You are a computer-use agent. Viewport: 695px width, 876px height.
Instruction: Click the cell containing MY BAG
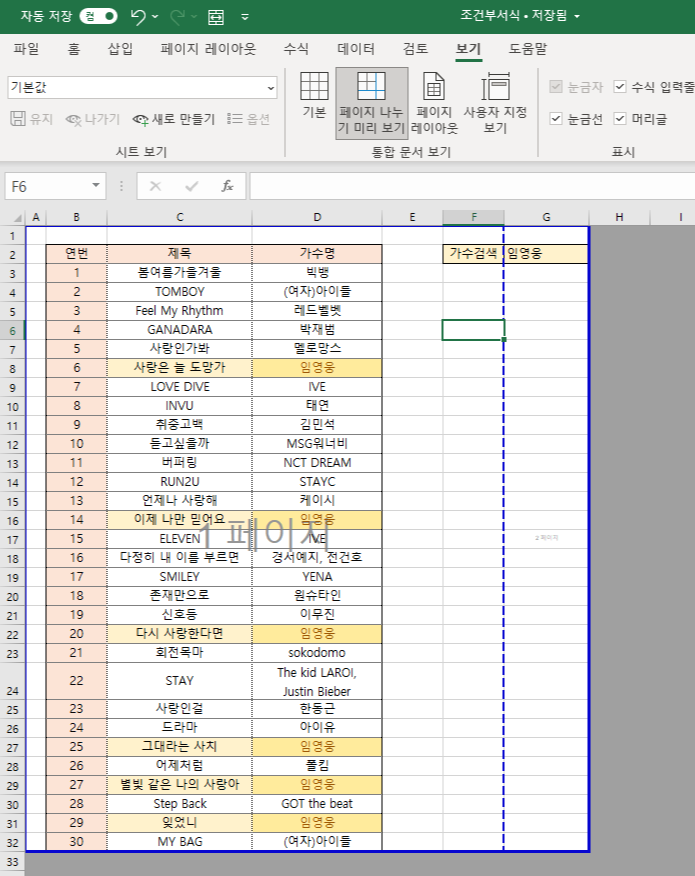(179, 841)
